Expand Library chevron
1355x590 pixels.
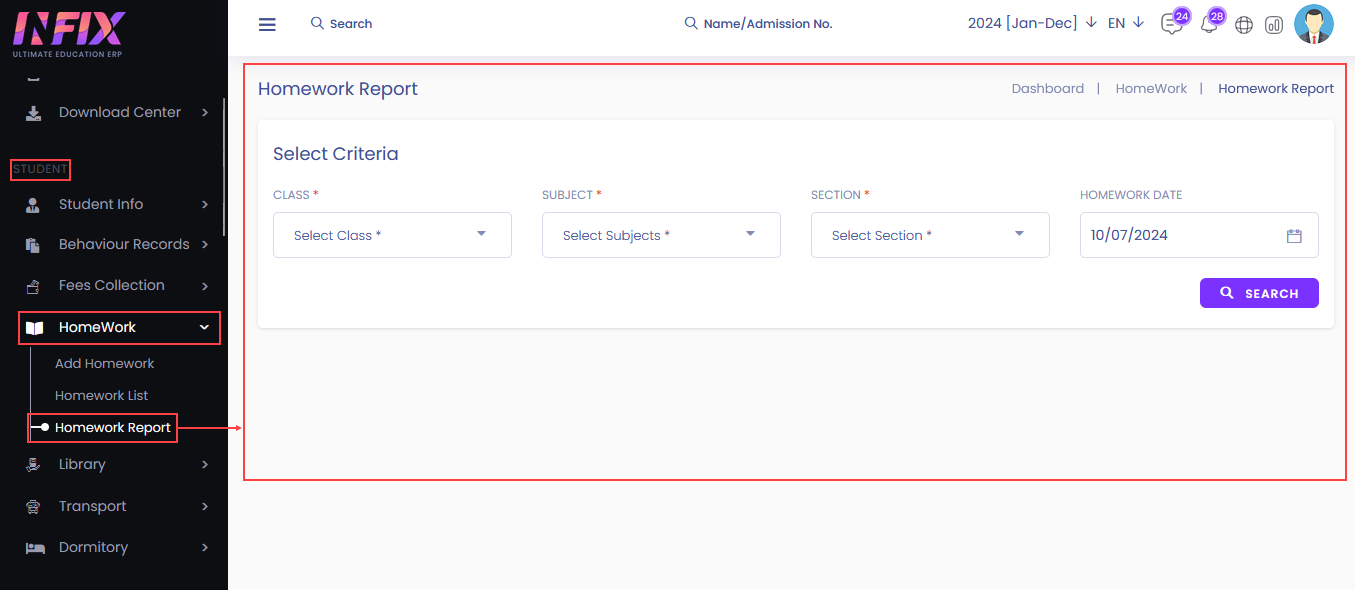coord(205,465)
